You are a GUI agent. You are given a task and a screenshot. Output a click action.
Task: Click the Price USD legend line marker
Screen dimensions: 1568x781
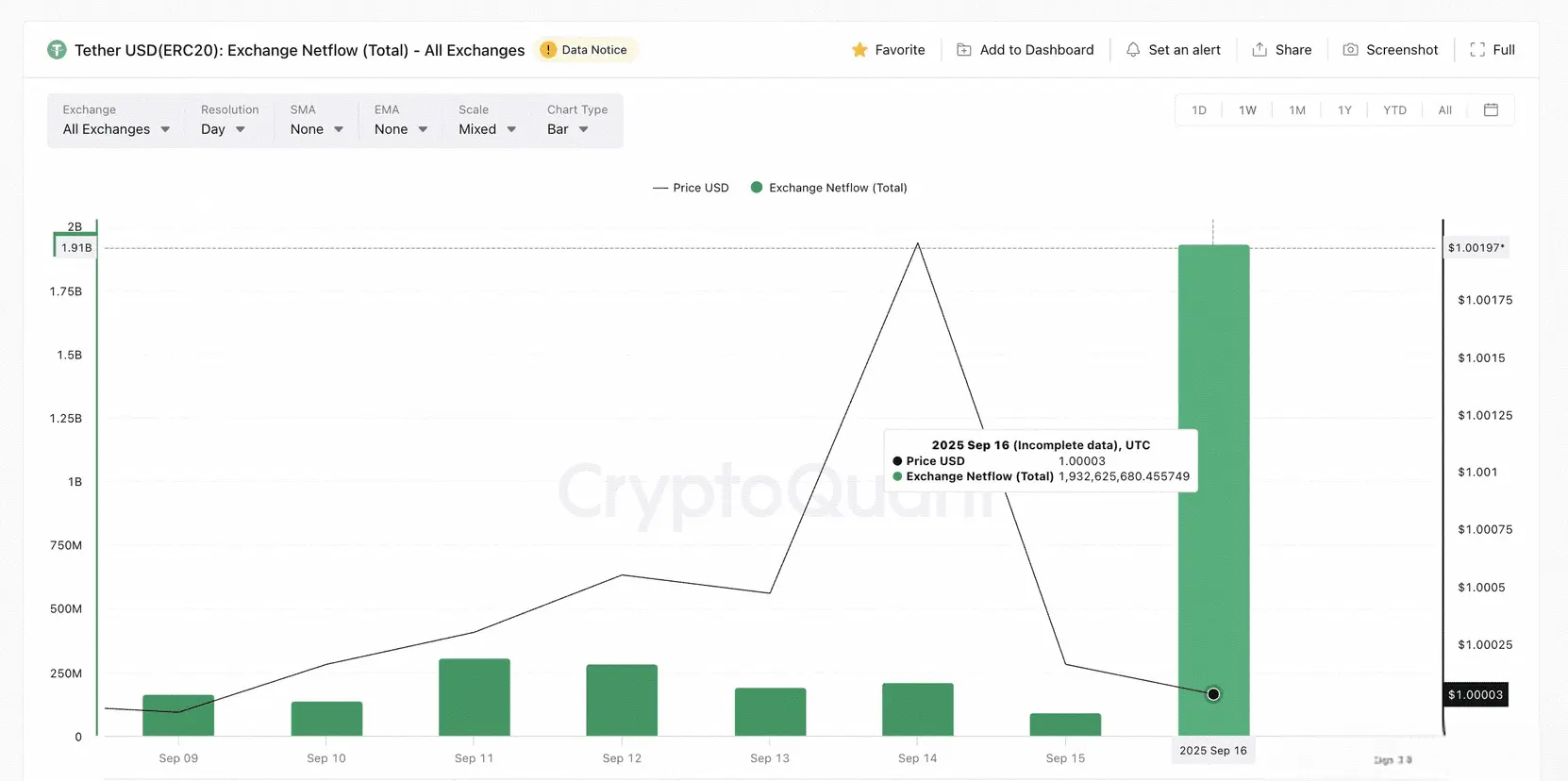tap(660, 188)
